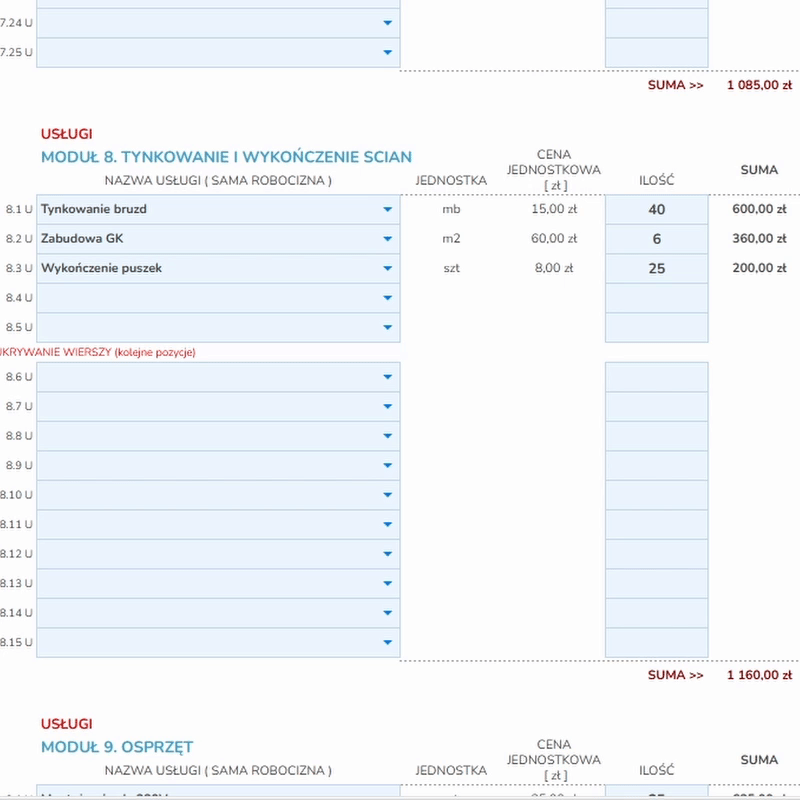Click Moduł 8 Tynkowanie section heading
This screenshot has height=800, width=800.
[x=226, y=157]
